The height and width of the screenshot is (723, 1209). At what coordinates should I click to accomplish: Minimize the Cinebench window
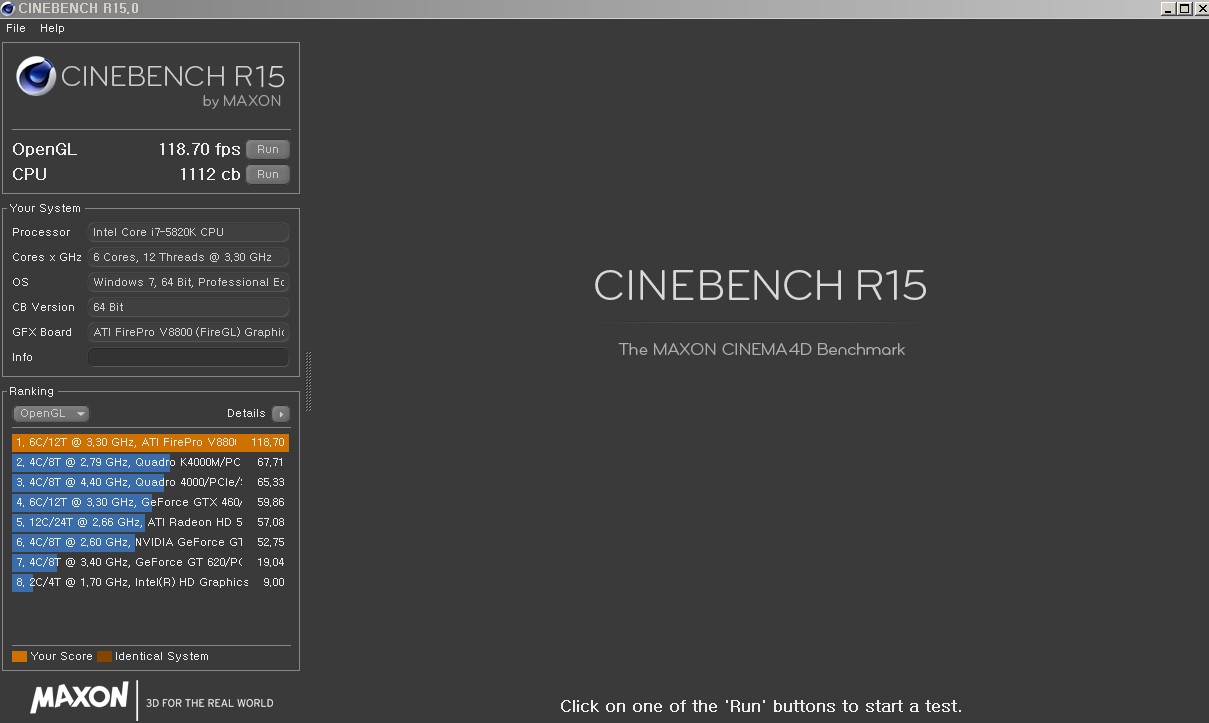click(1167, 8)
